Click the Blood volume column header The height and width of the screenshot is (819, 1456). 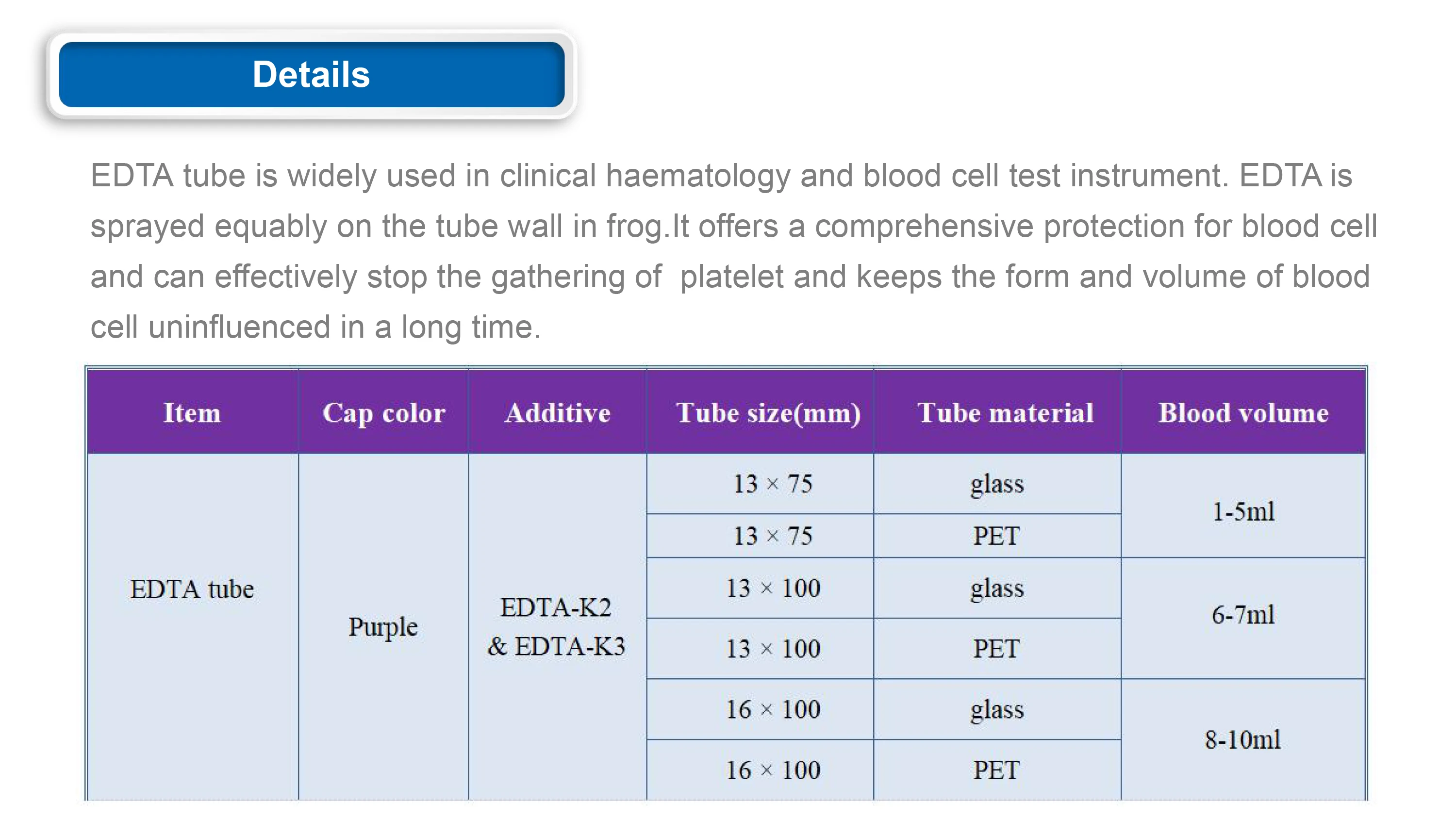[x=1243, y=412]
